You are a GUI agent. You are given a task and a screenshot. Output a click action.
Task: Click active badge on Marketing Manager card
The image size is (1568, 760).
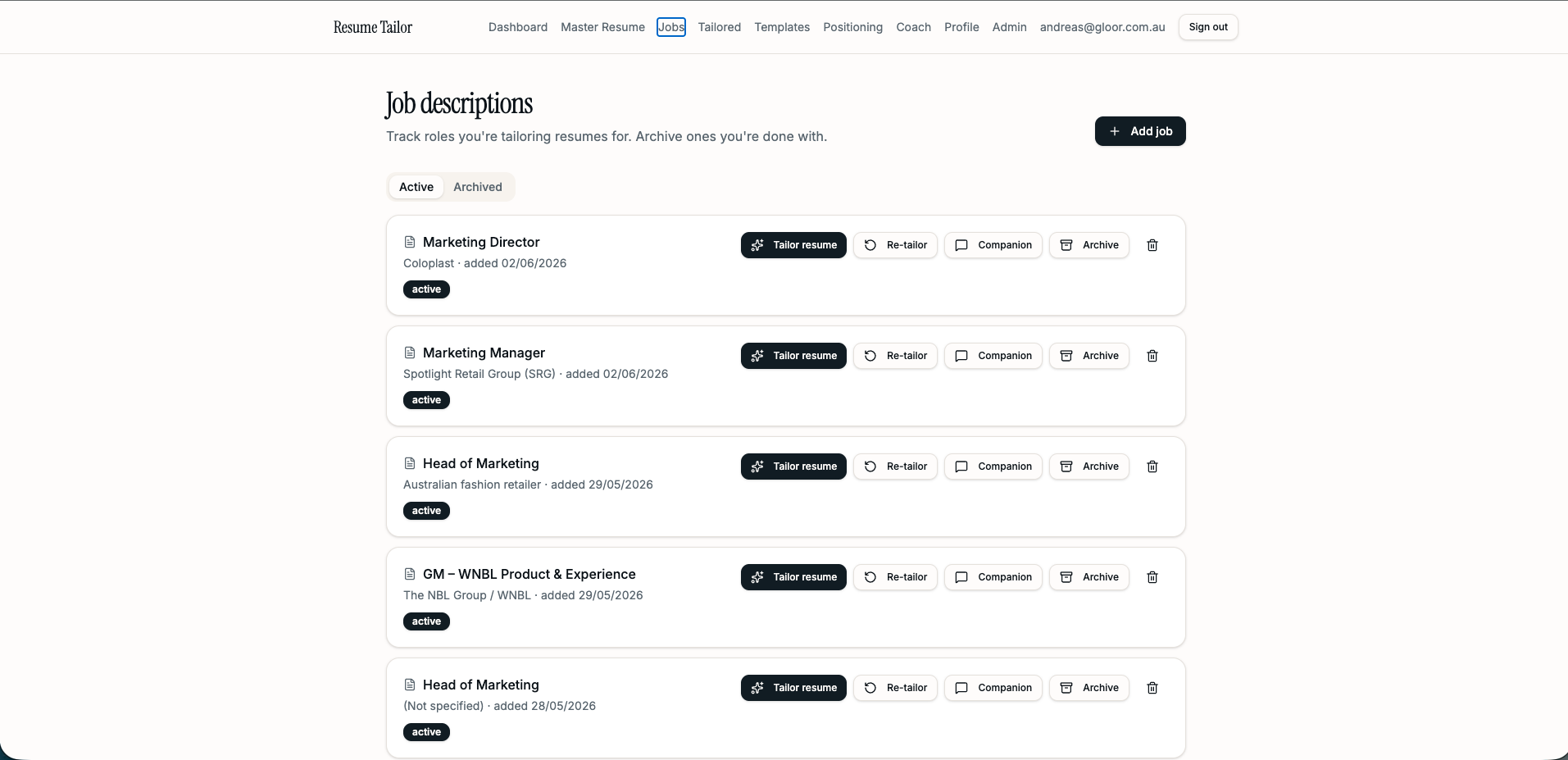426,400
